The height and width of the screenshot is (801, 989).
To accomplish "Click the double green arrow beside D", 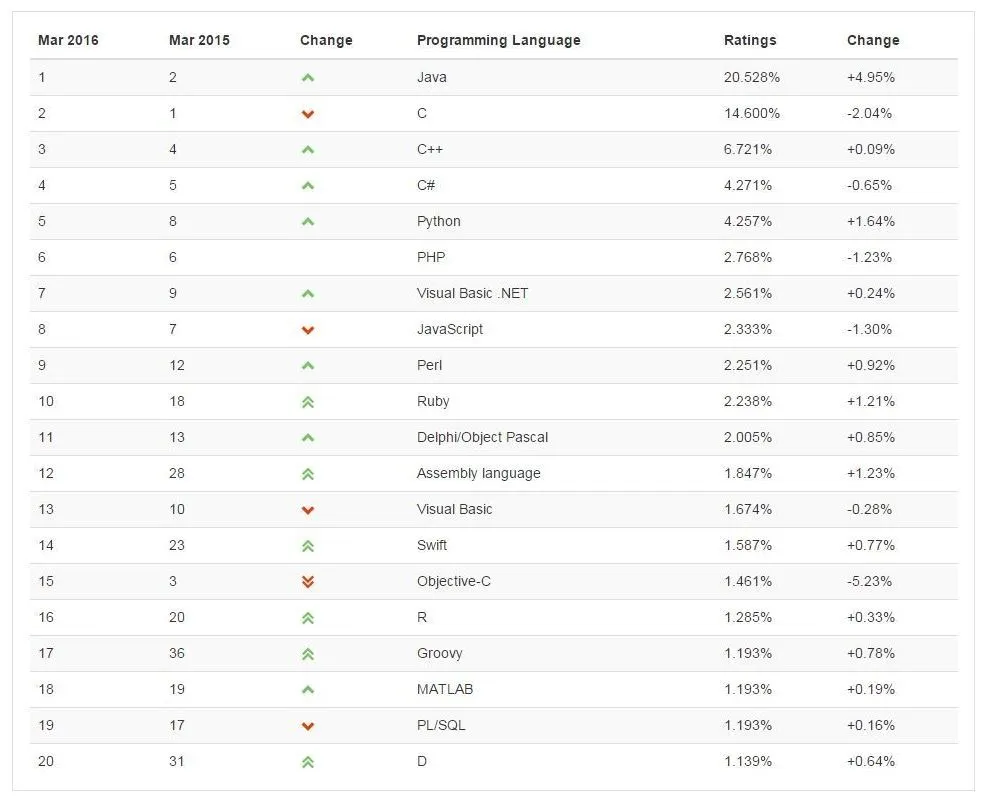I will coord(308,762).
